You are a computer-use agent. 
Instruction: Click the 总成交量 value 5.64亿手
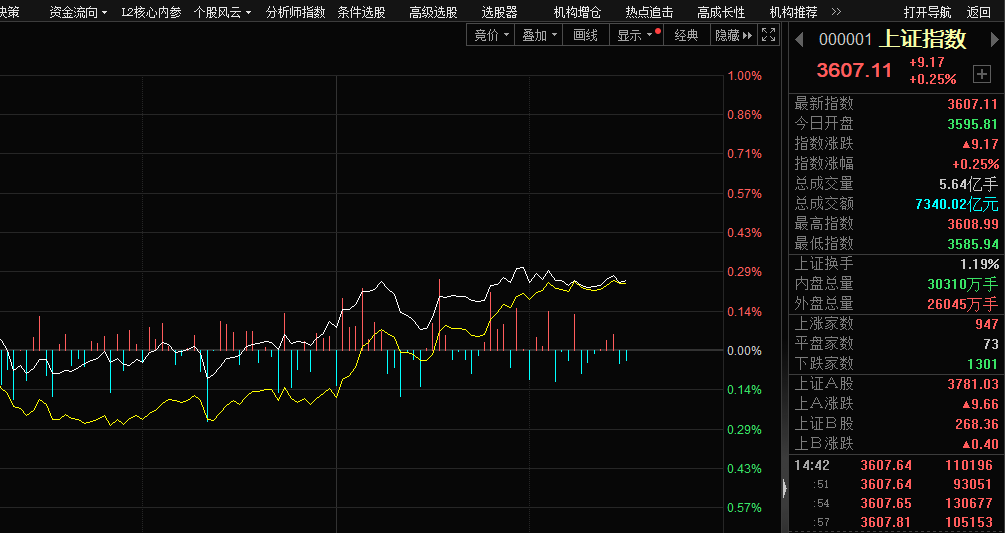click(x=969, y=184)
